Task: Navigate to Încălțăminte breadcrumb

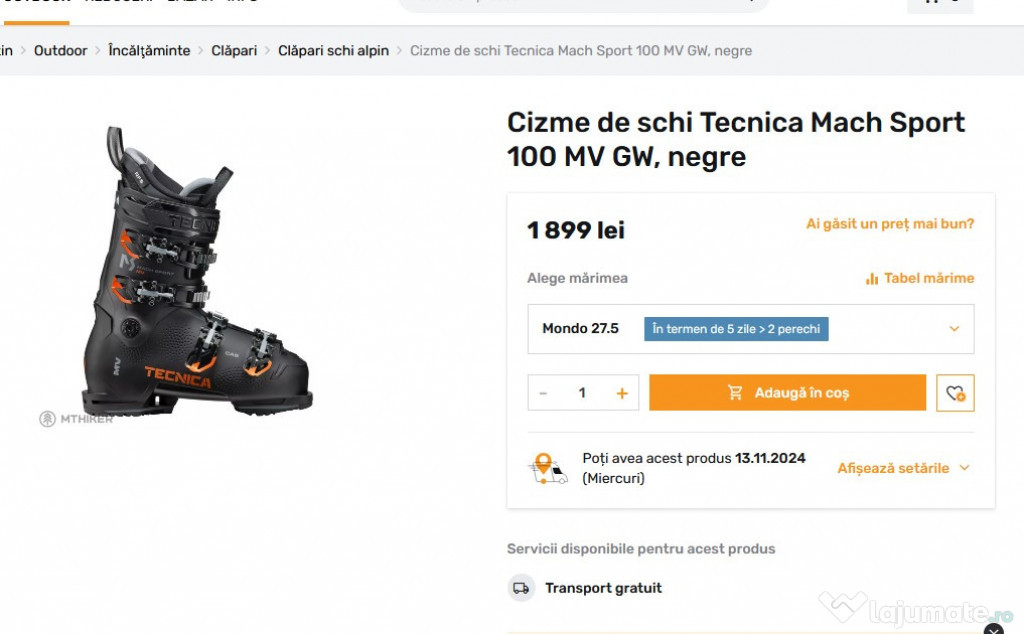Action: 149,51
